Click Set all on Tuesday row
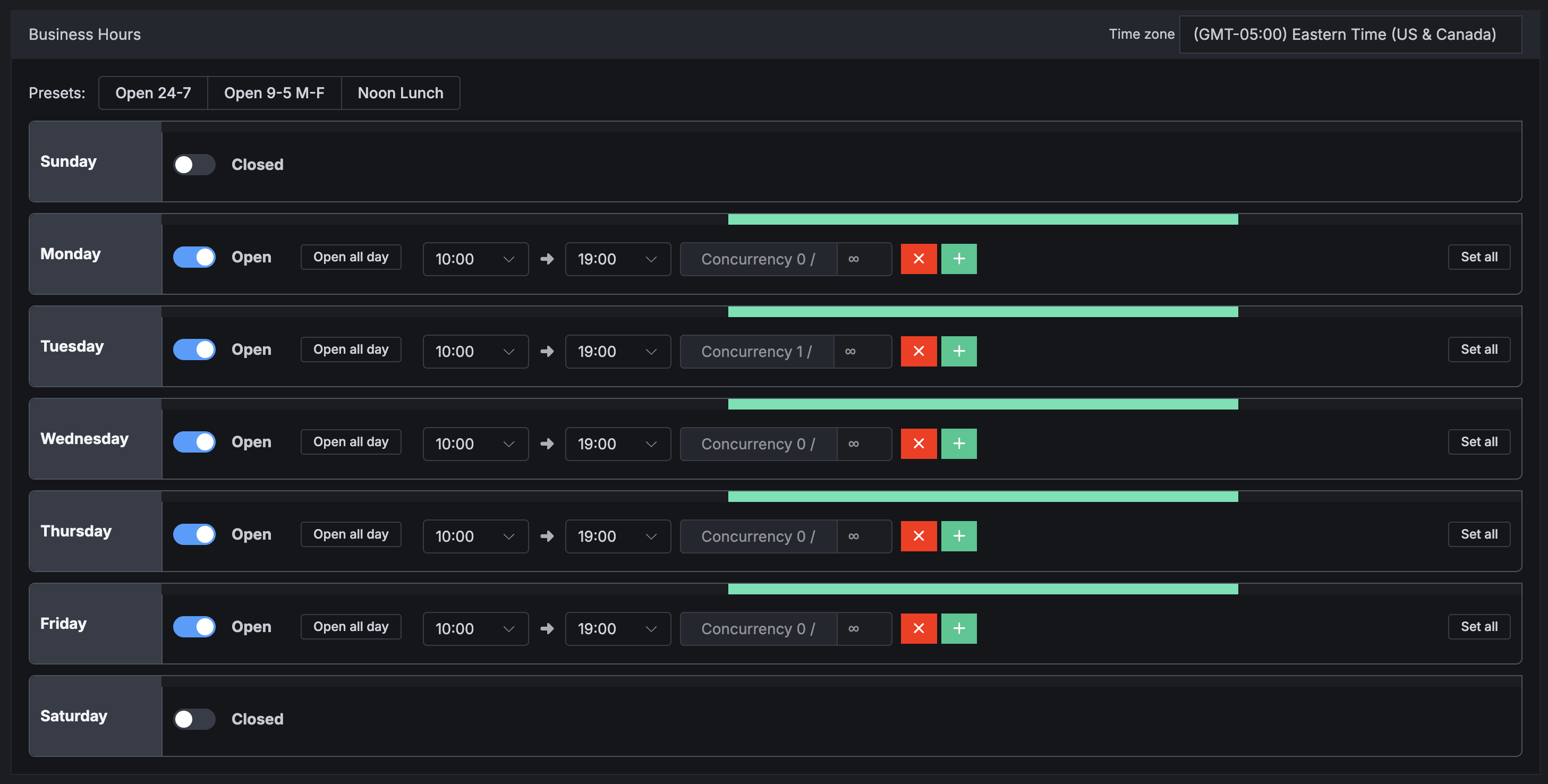The image size is (1548, 784). tap(1479, 350)
